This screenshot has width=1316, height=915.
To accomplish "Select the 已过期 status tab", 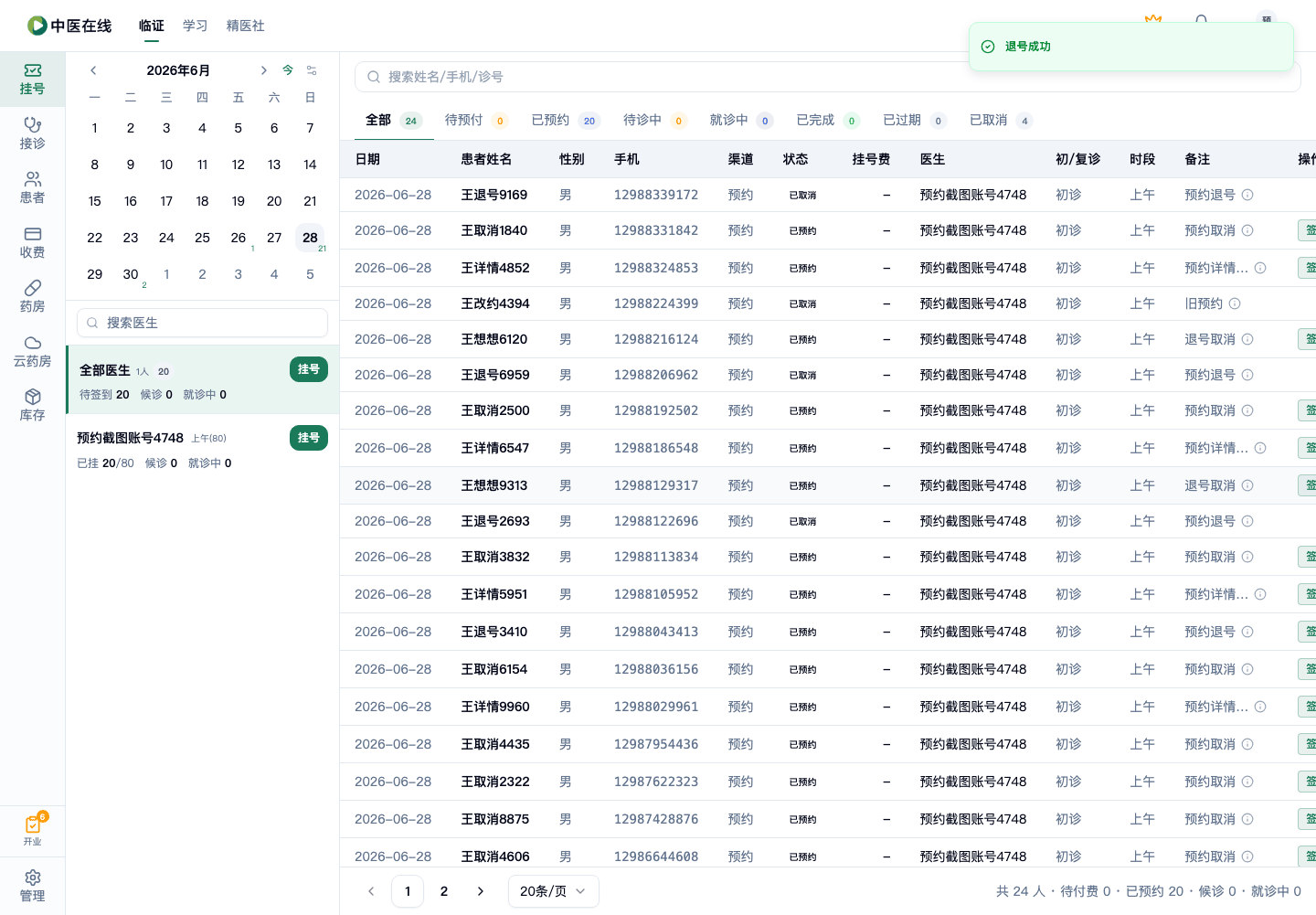I will pyautogui.click(x=915, y=120).
